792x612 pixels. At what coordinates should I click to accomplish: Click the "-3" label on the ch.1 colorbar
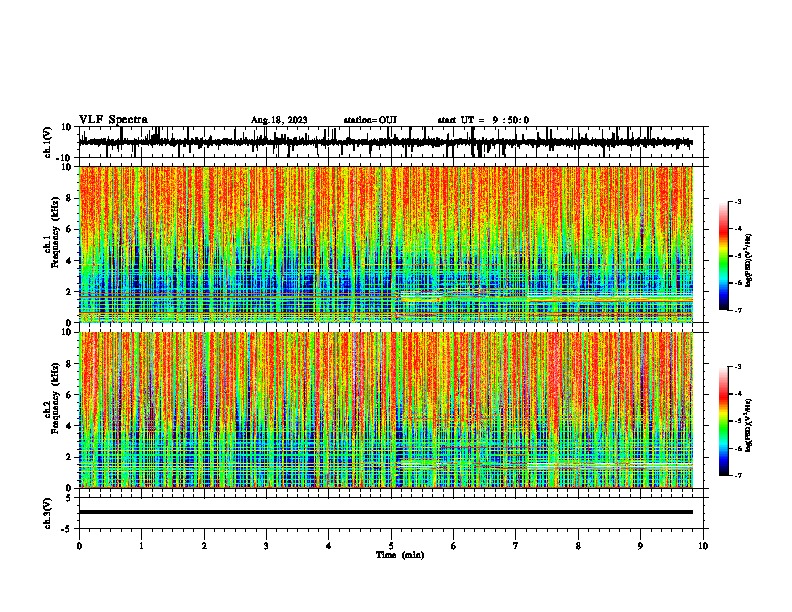[x=737, y=201]
